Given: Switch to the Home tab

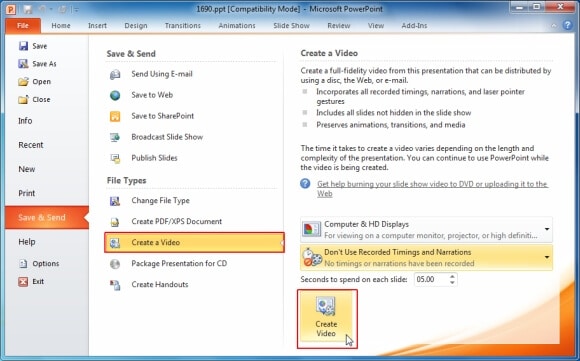Looking at the screenshot, I should point(61,26).
